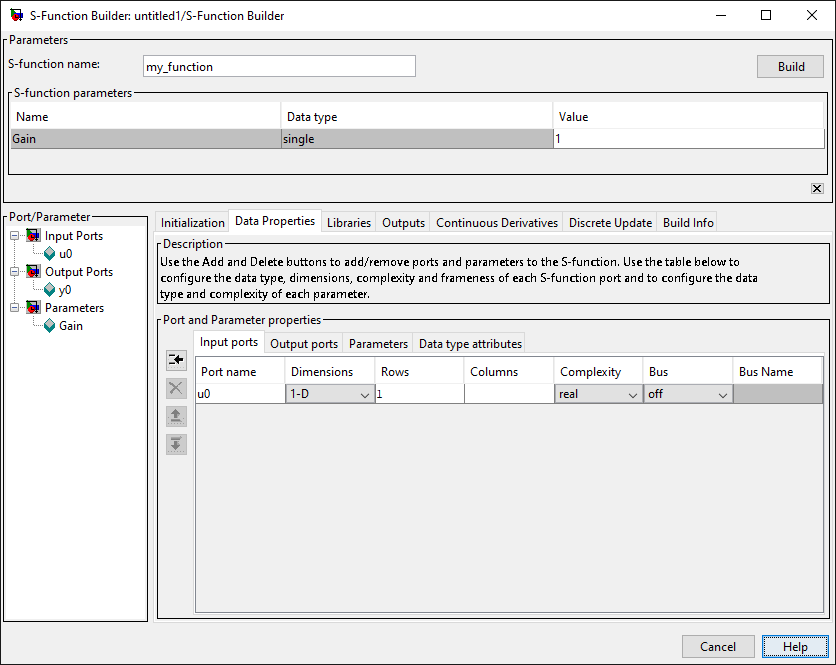Click the small X icon below the S-function parameters table
The width and height of the screenshot is (836, 665).
coord(817,189)
